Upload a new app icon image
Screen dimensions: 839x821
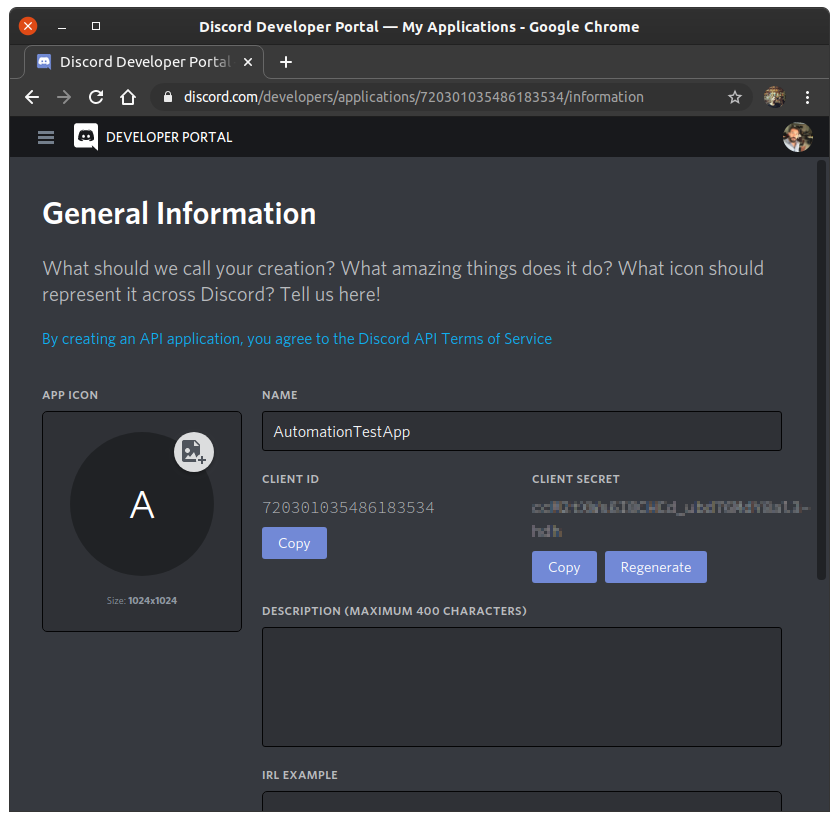pos(194,452)
